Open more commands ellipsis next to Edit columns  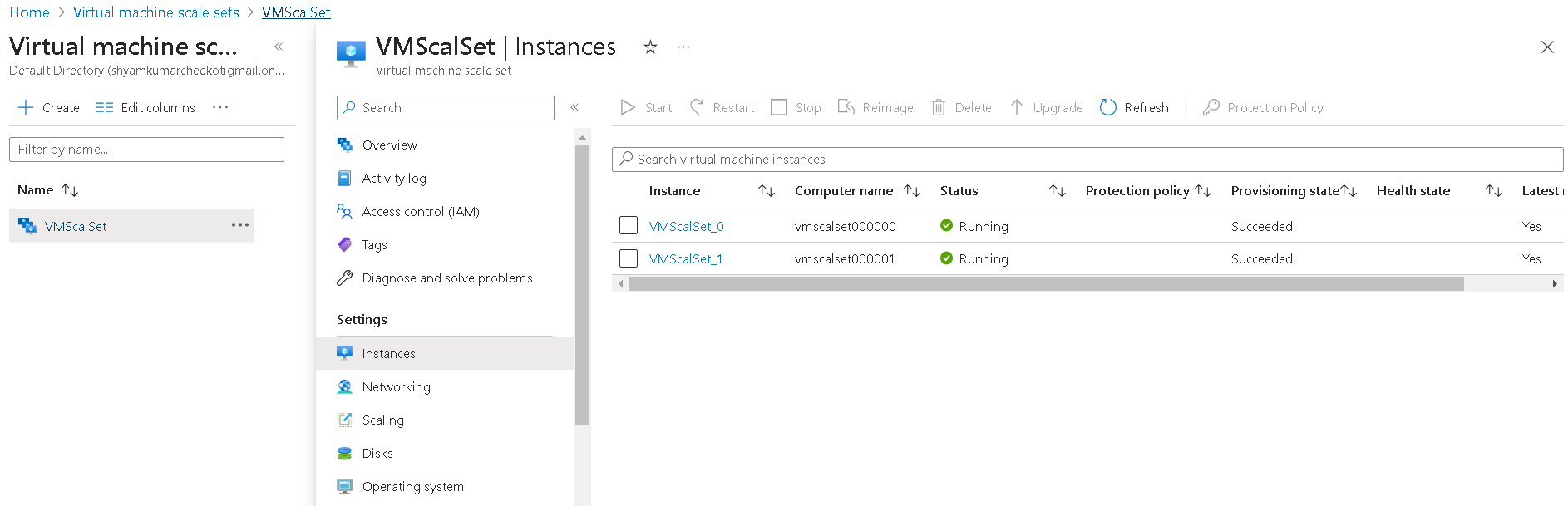[x=220, y=107]
